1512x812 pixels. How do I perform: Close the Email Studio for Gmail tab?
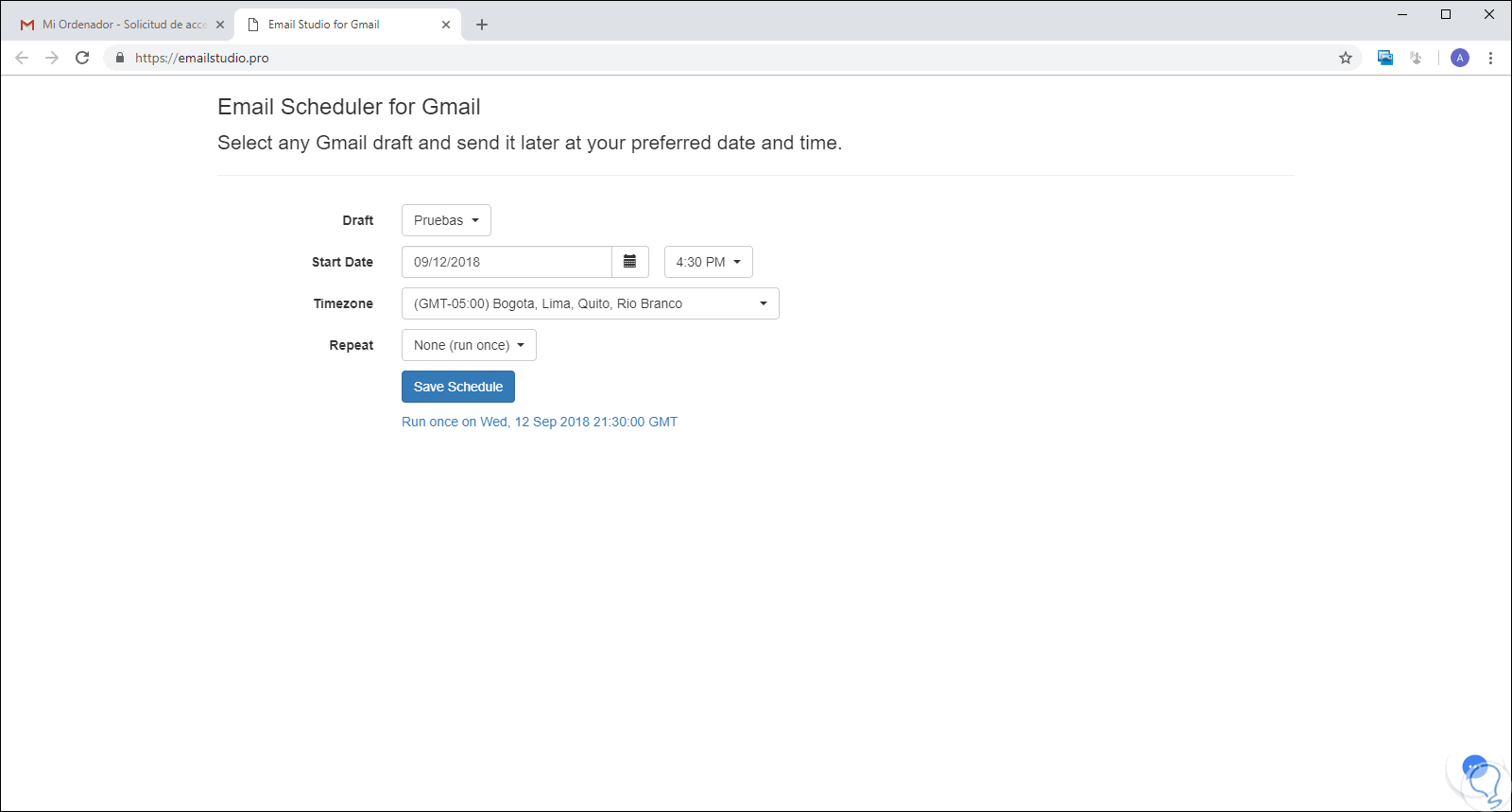click(x=446, y=25)
